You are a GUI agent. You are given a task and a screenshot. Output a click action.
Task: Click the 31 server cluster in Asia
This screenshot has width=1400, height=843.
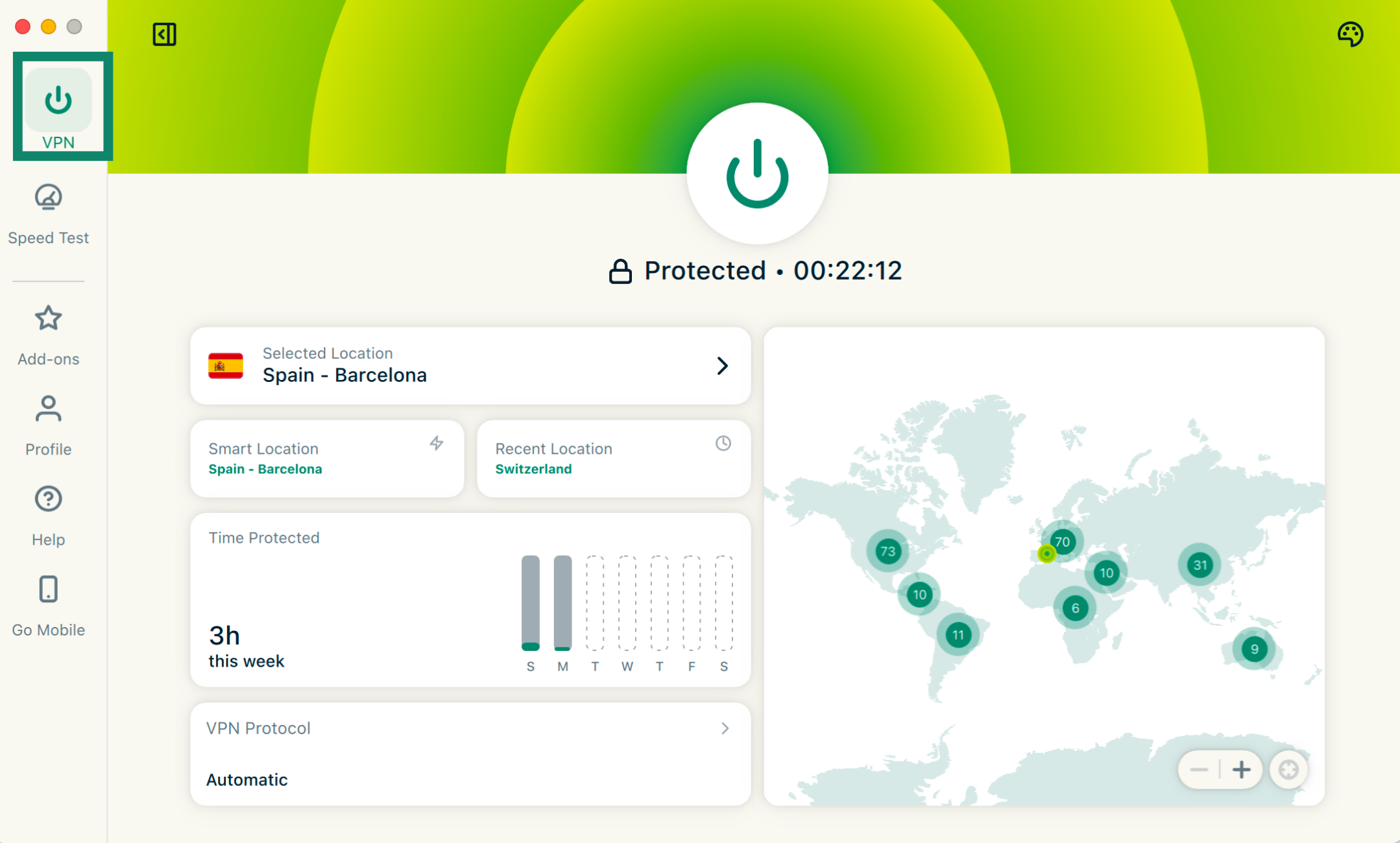(x=1200, y=565)
